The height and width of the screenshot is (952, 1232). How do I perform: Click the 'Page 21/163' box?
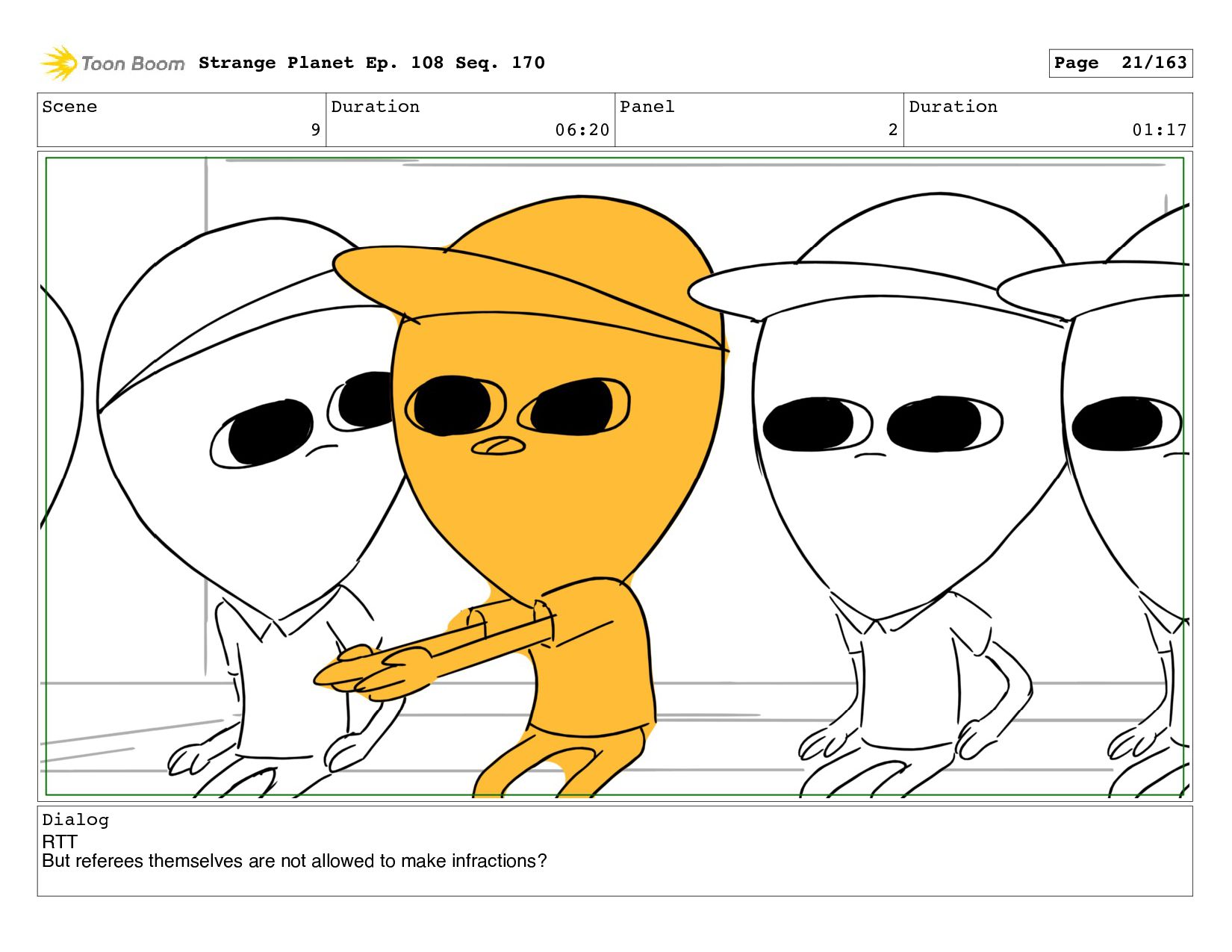tap(1120, 63)
